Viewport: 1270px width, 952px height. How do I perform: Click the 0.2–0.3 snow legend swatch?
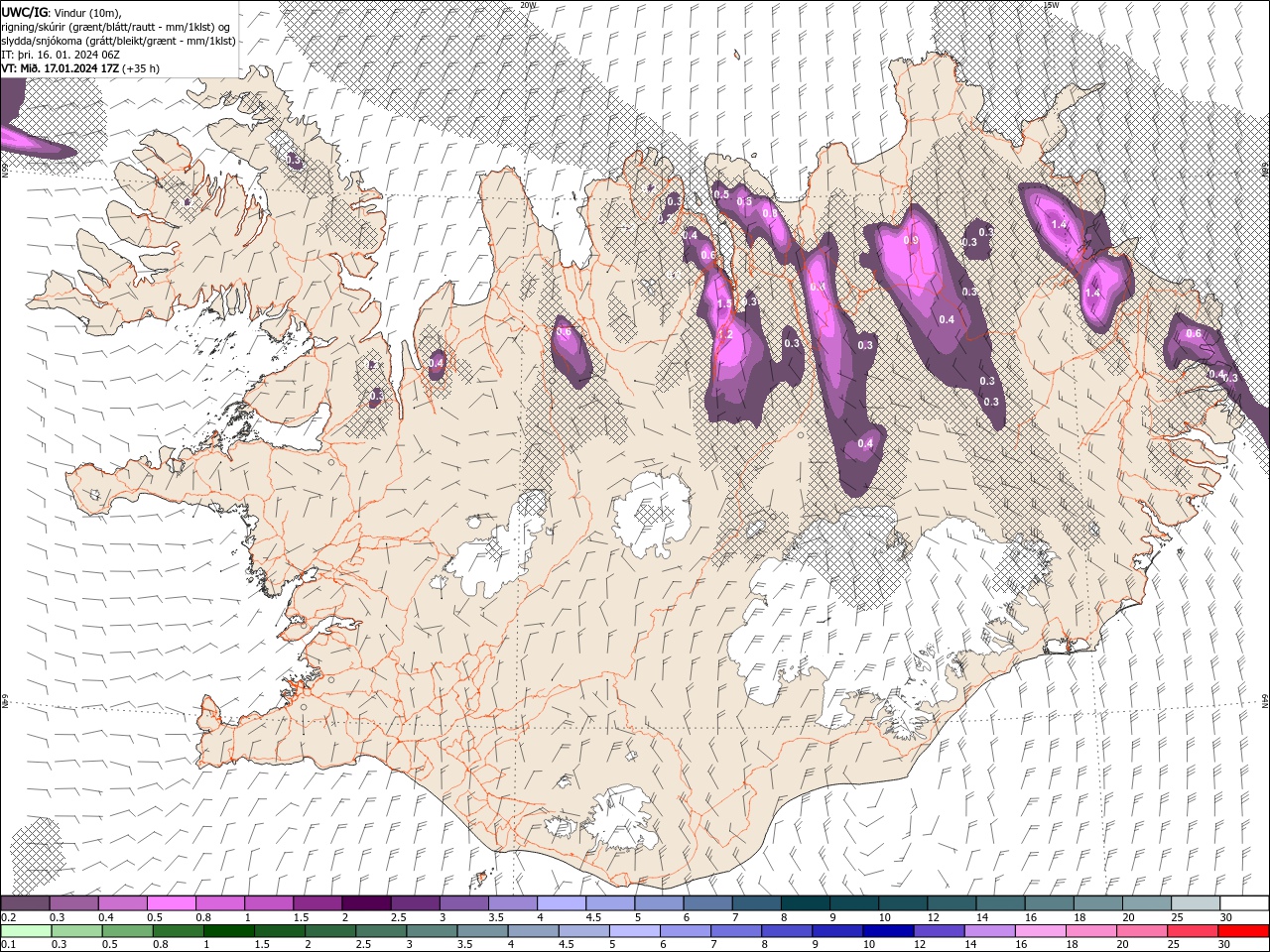[25, 903]
